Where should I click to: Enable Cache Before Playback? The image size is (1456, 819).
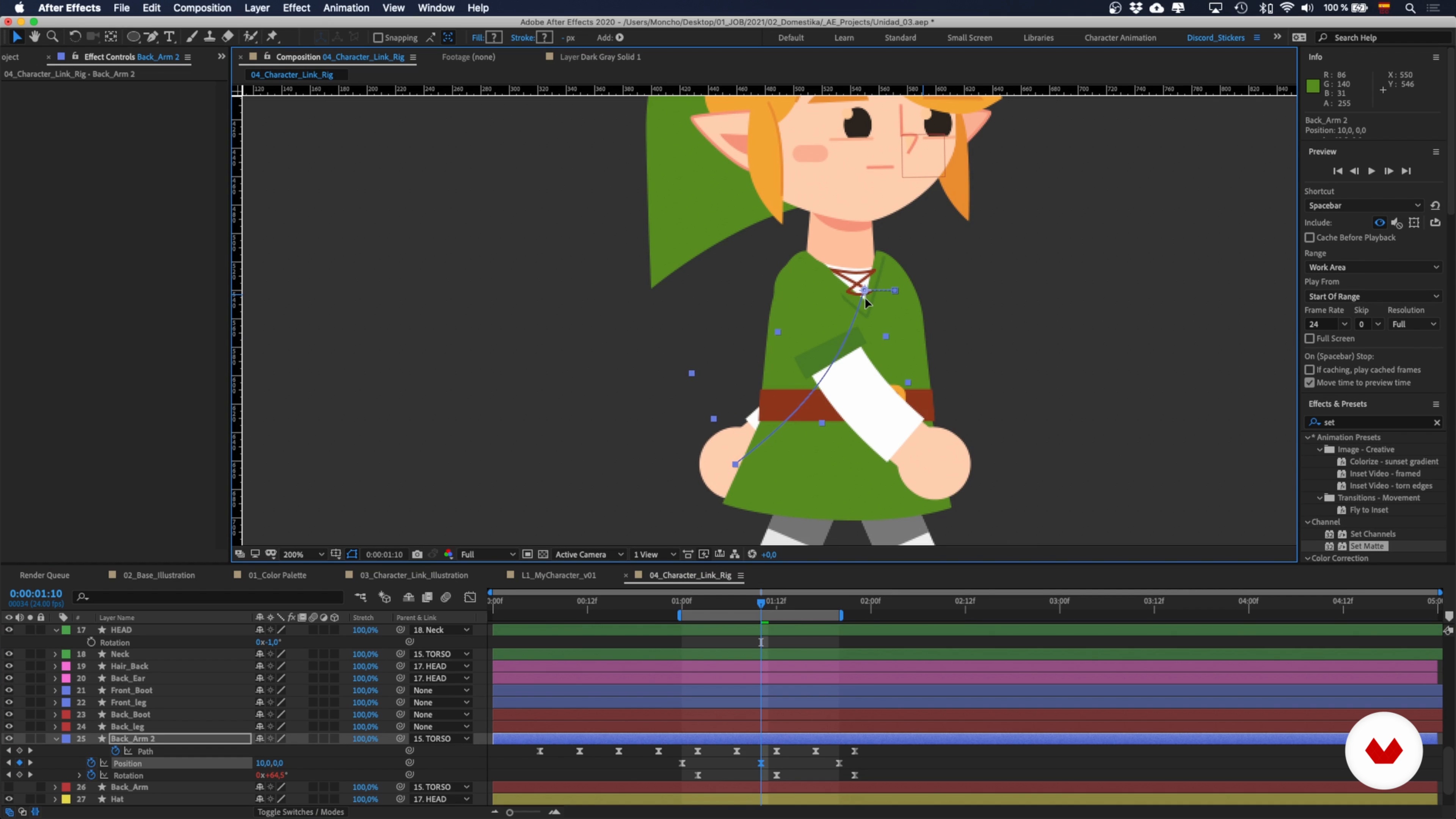(1310, 237)
